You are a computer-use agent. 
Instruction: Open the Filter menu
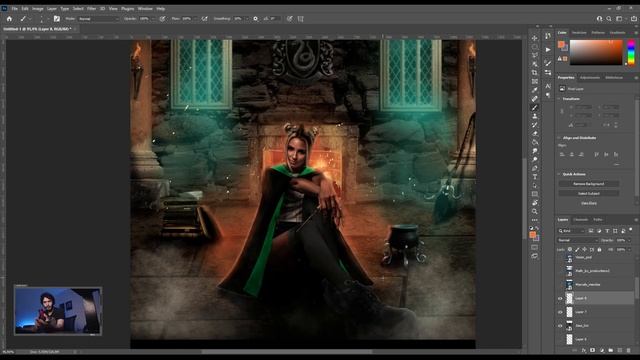(x=91, y=9)
